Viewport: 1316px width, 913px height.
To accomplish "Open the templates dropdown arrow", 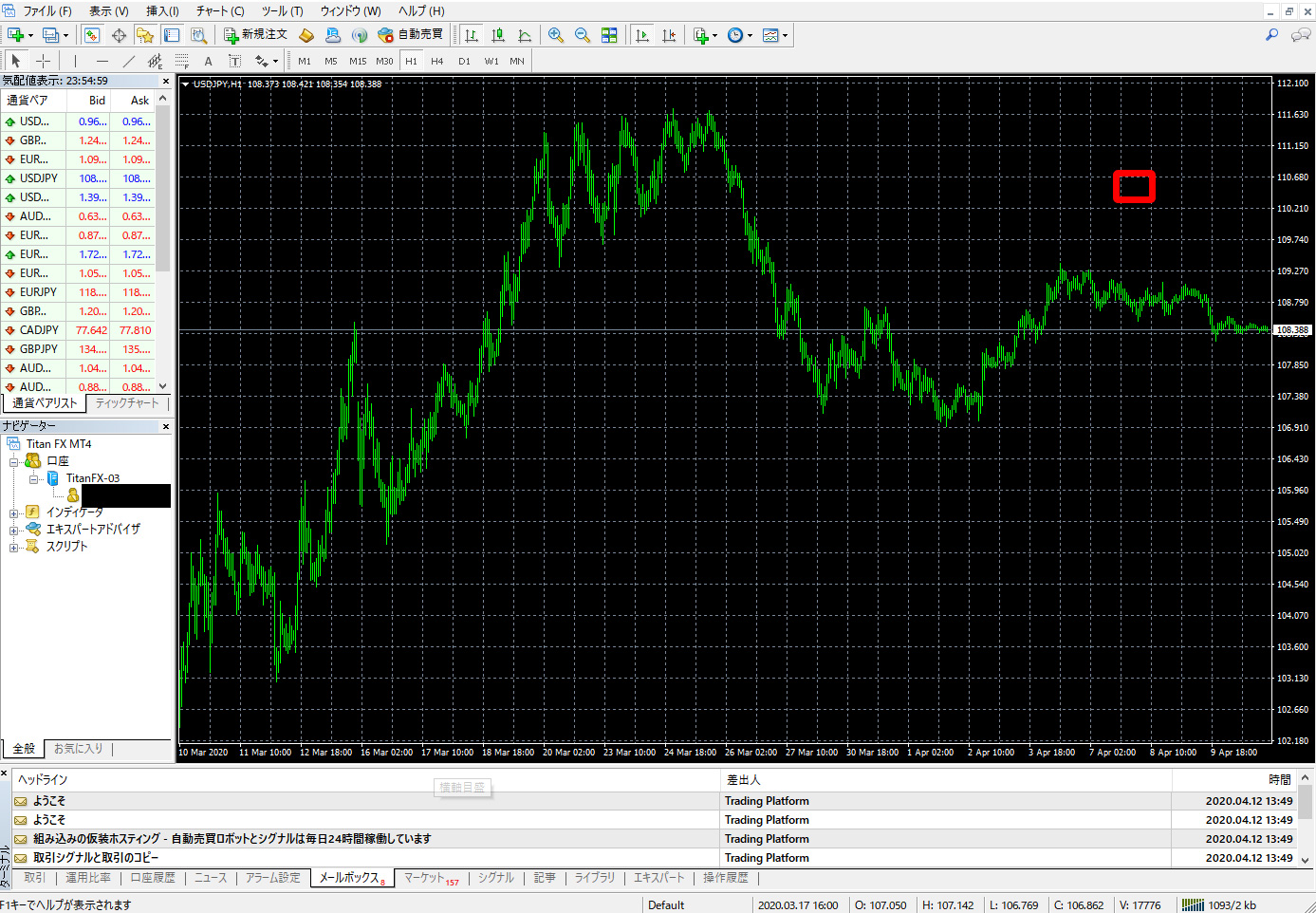I will [785, 35].
